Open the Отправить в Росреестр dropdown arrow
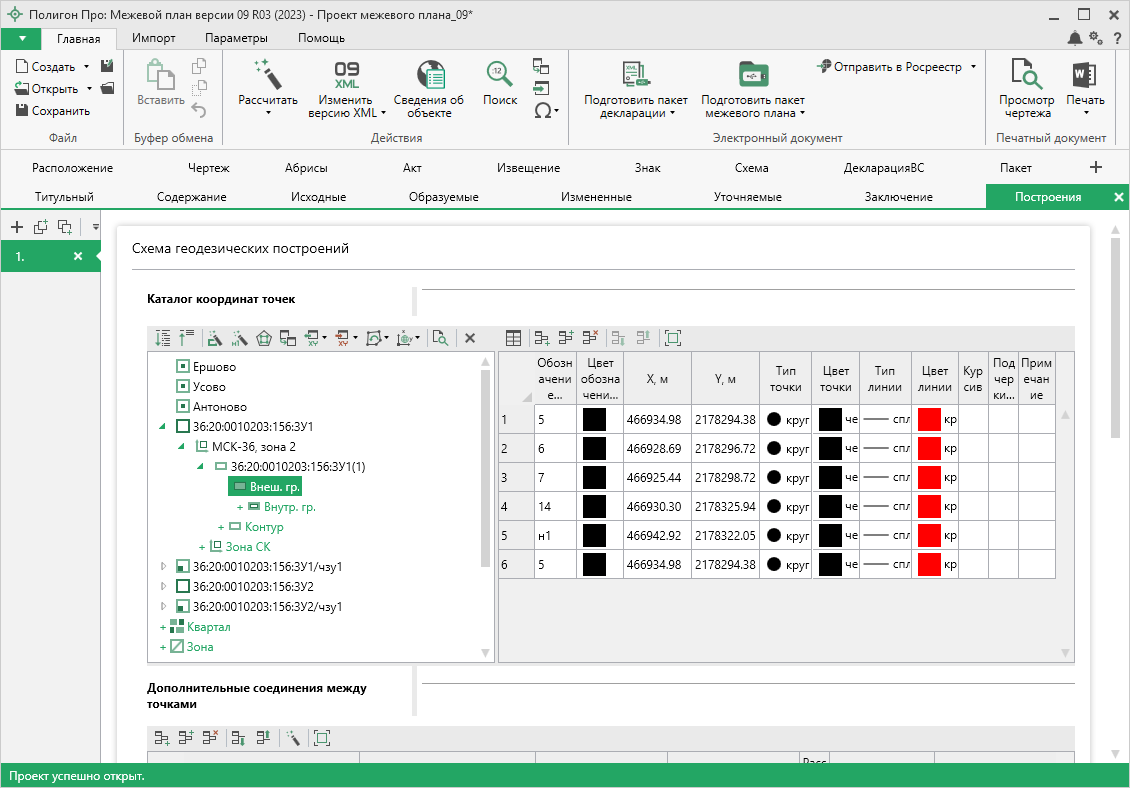 [x=973, y=67]
